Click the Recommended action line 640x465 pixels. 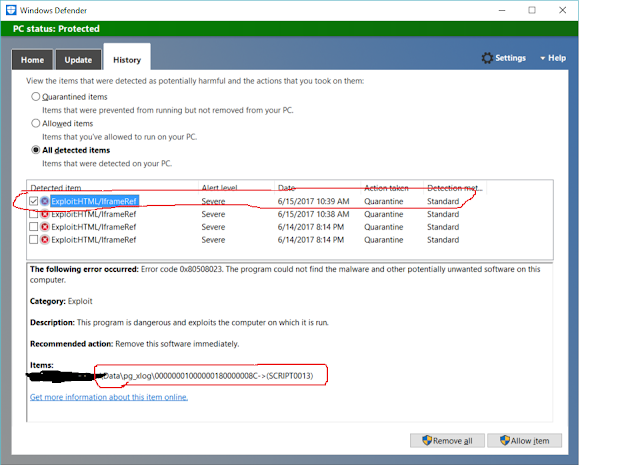pyautogui.click(x=135, y=344)
